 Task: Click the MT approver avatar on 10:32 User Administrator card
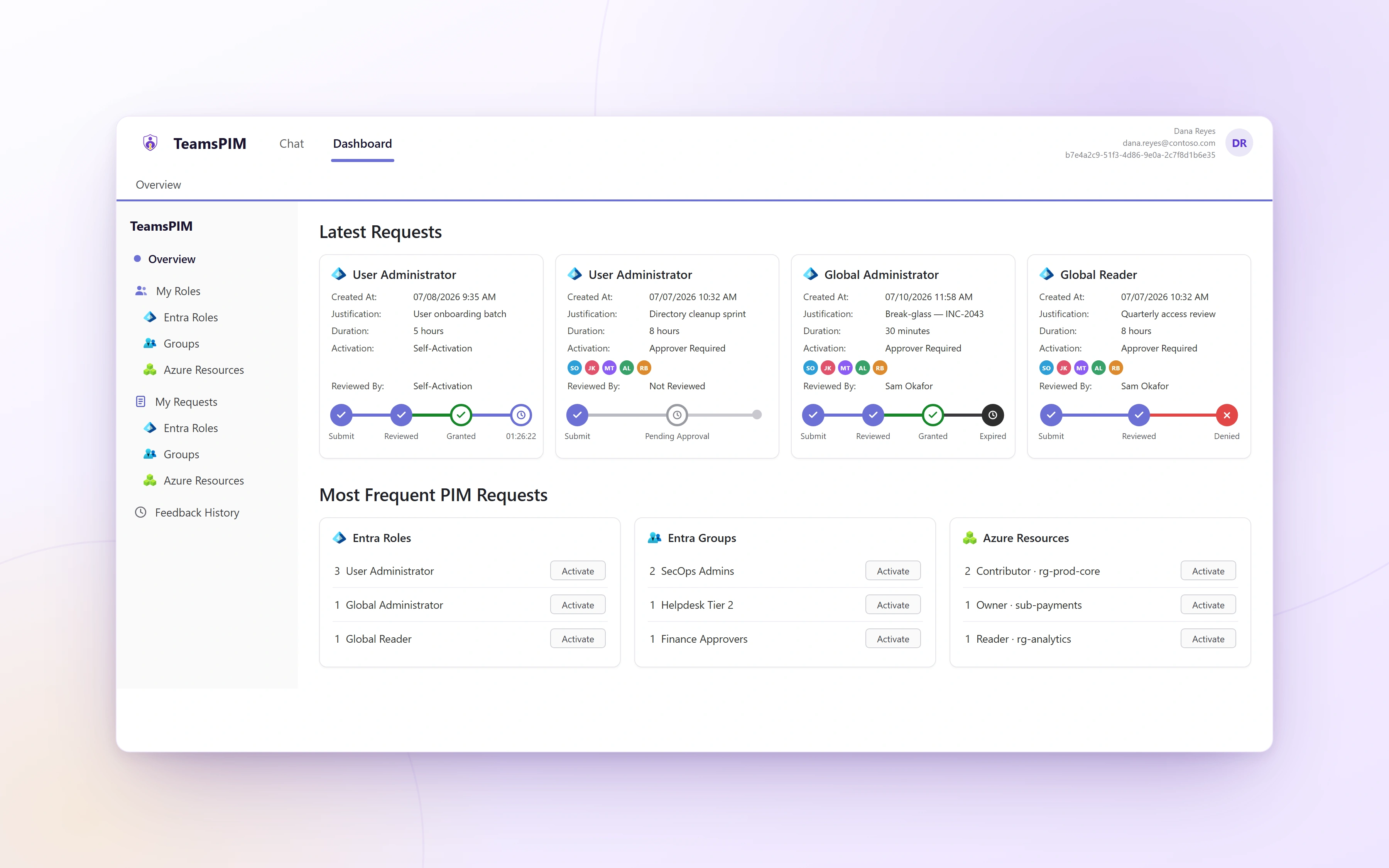pos(609,368)
